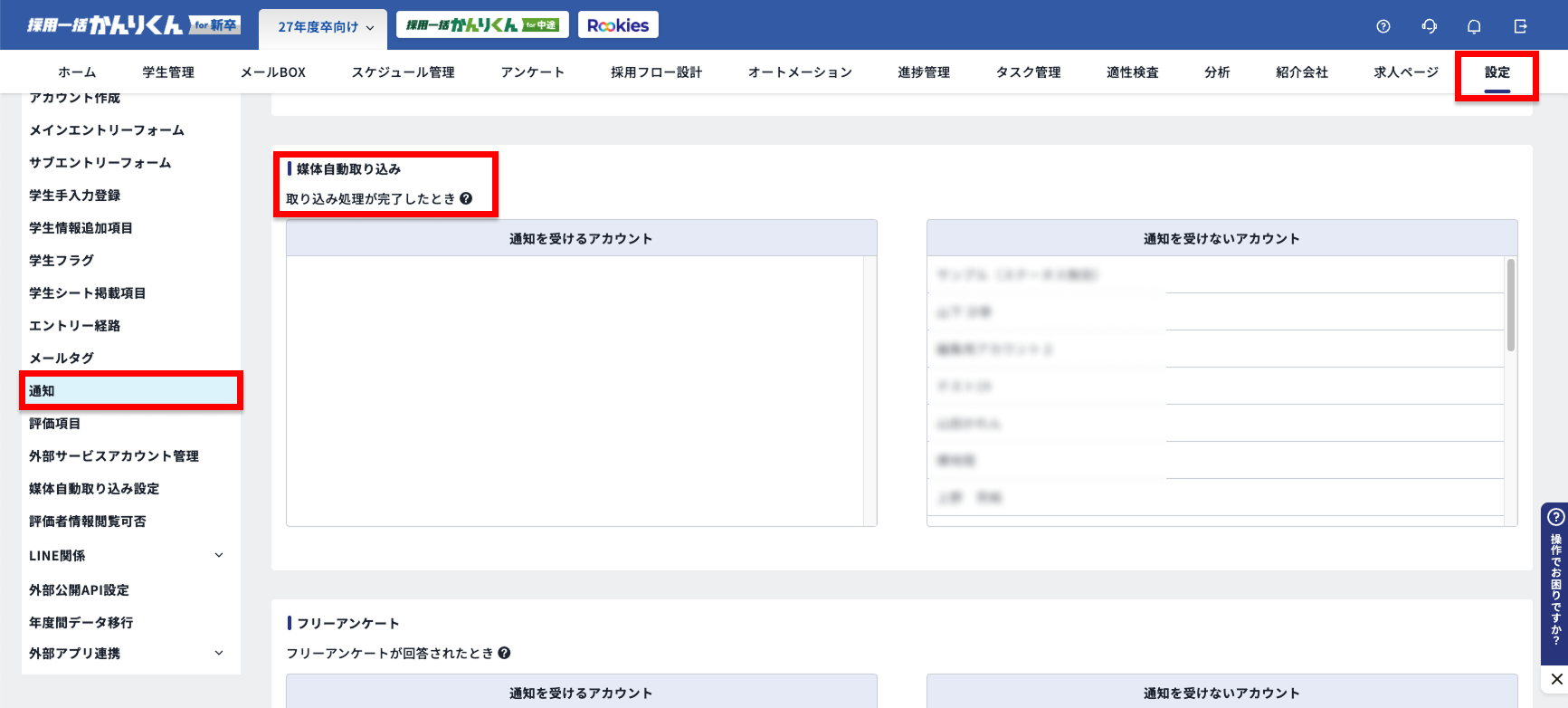
Task: Open the オートメーション menu tab
Action: tap(800, 72)
